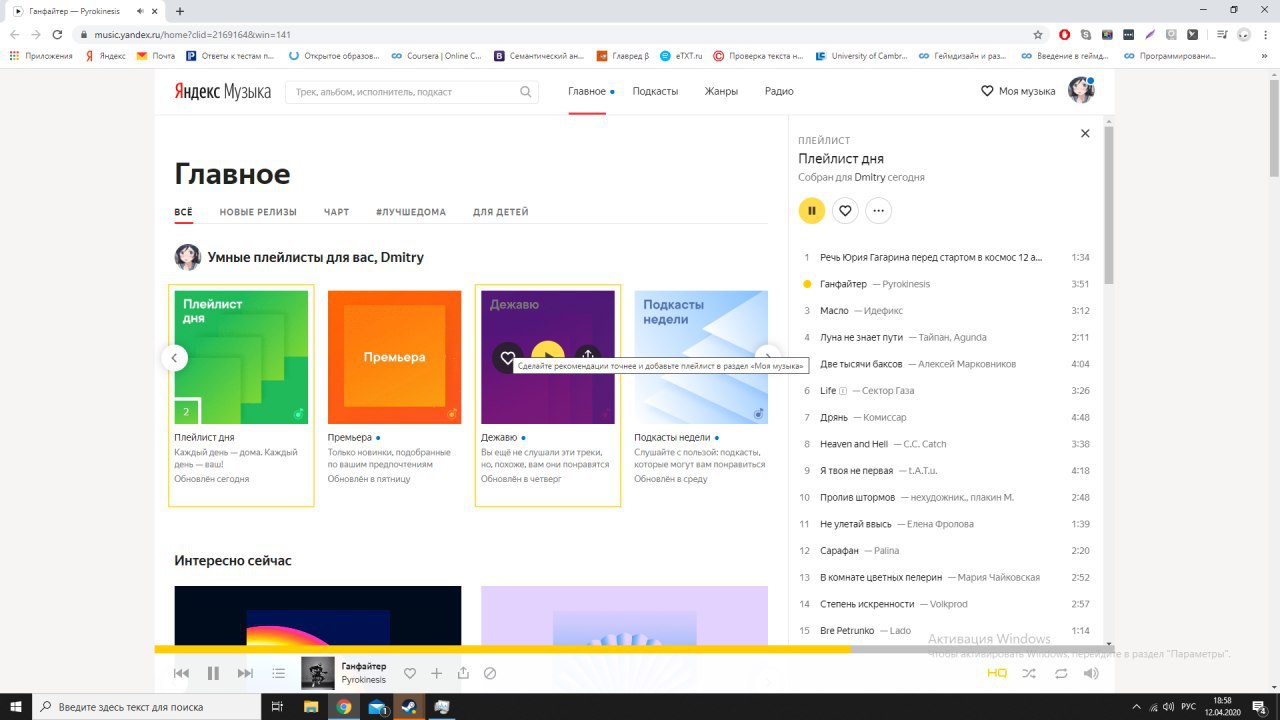This screenshot has width=1280, height=720.
Task: Open the Подкасты navigation tab
Action: (x=655, y=91)
